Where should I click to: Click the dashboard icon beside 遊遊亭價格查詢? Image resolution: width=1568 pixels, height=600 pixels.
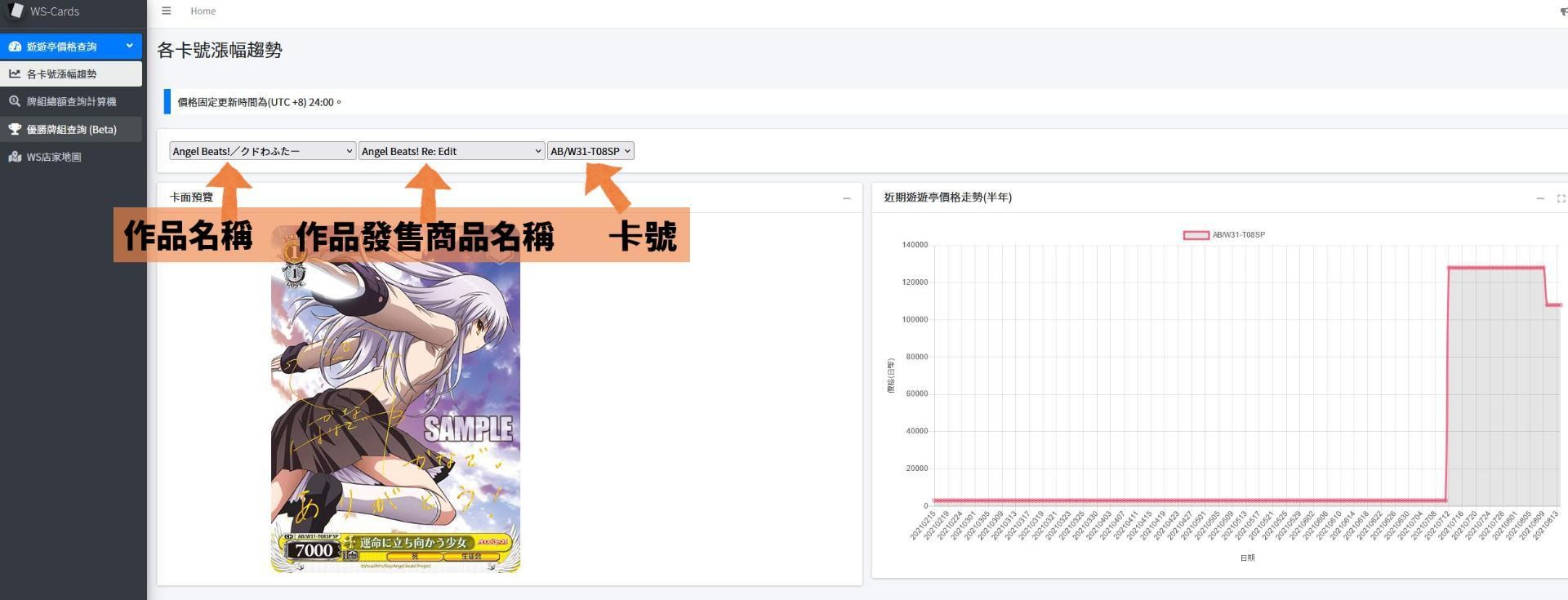pos(15,47)
